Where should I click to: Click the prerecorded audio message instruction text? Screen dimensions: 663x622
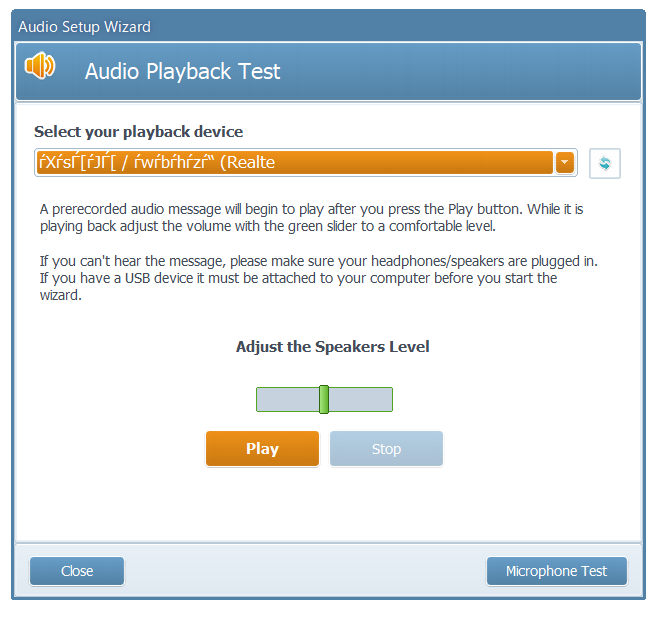pos(311,217)
